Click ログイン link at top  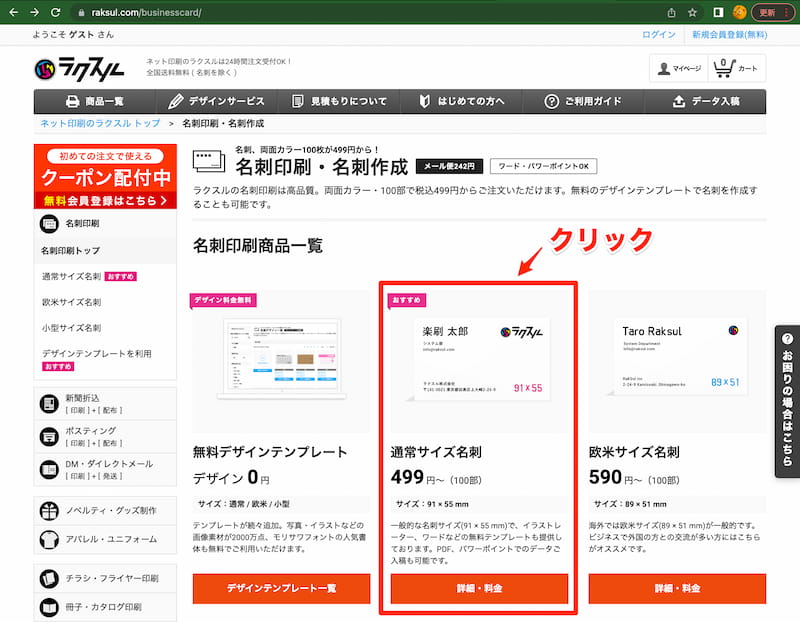click(658, 34)
